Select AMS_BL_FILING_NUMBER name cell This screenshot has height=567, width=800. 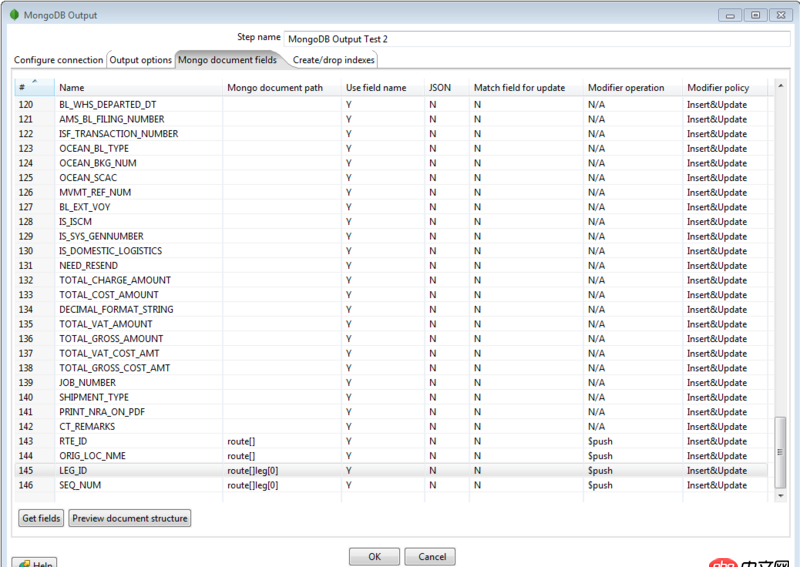point(138,119)
